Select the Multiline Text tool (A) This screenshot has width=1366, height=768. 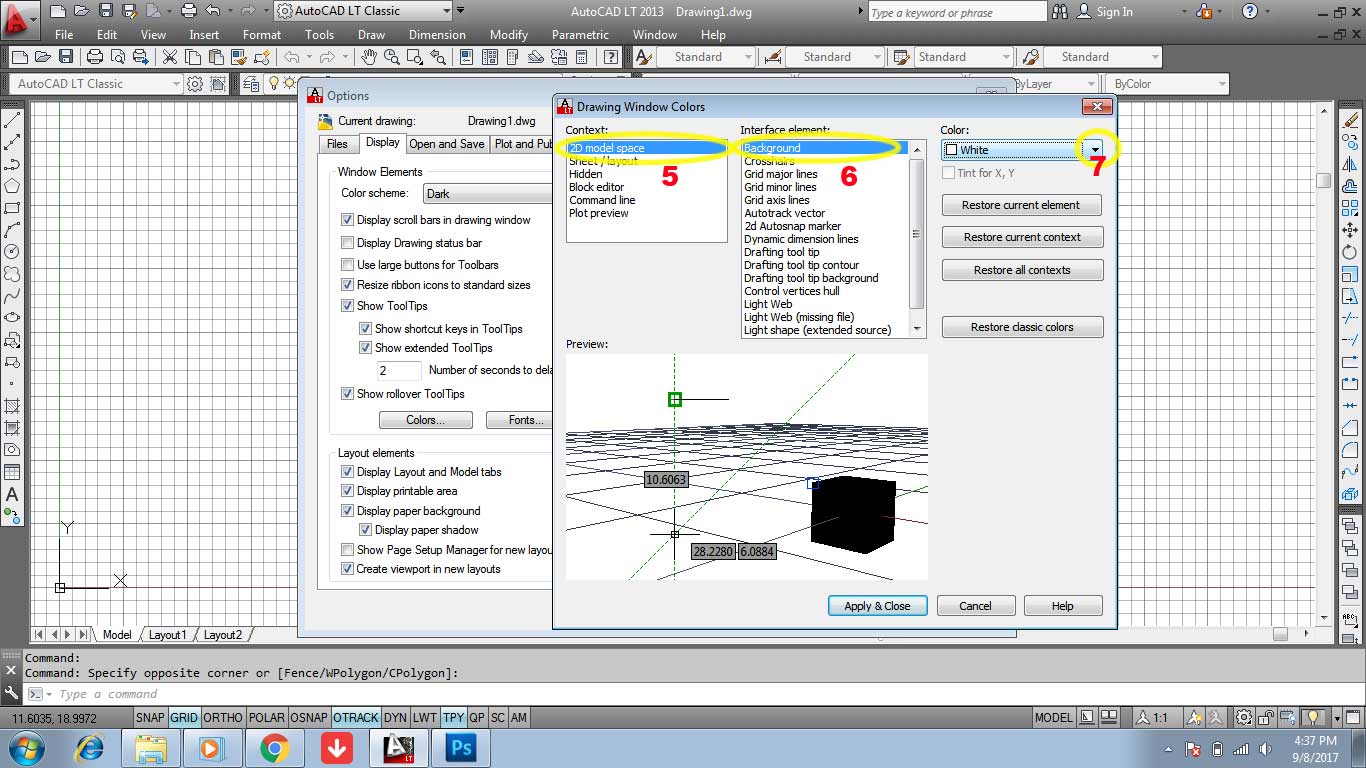(x=12, y=494)
